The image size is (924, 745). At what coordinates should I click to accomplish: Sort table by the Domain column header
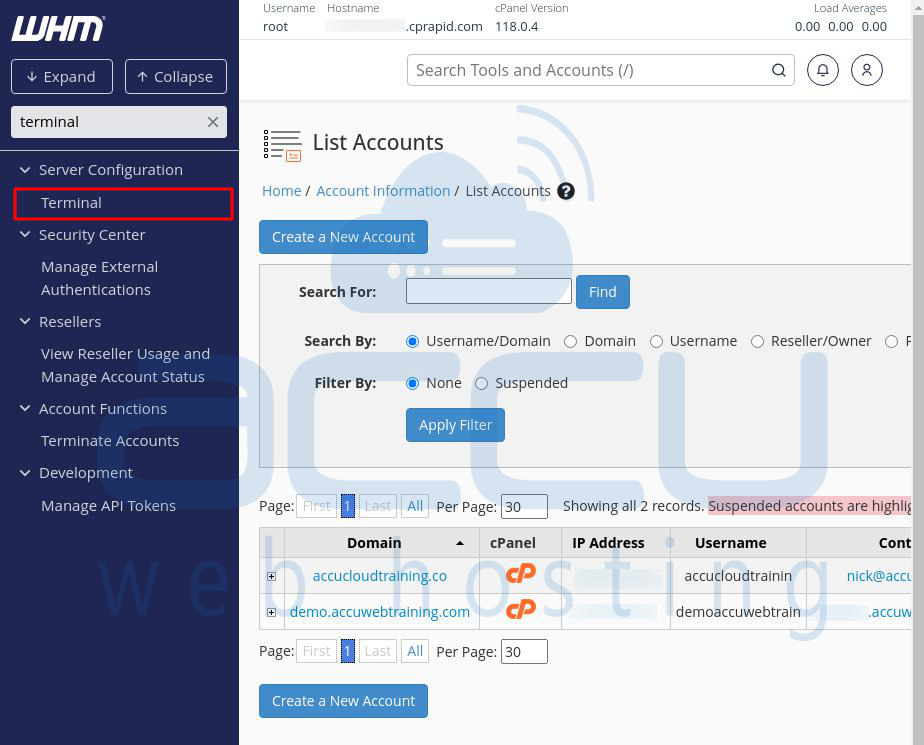374,543
